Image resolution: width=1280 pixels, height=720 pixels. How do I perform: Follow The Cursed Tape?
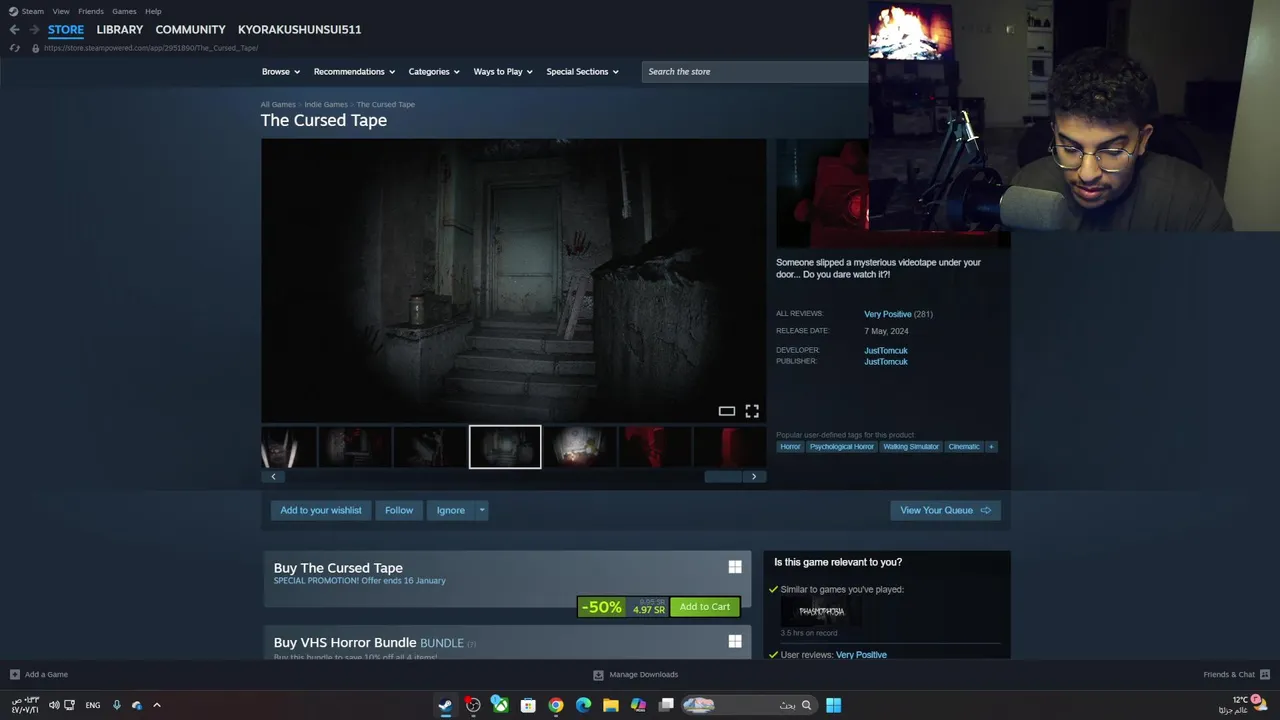[399, 510]
